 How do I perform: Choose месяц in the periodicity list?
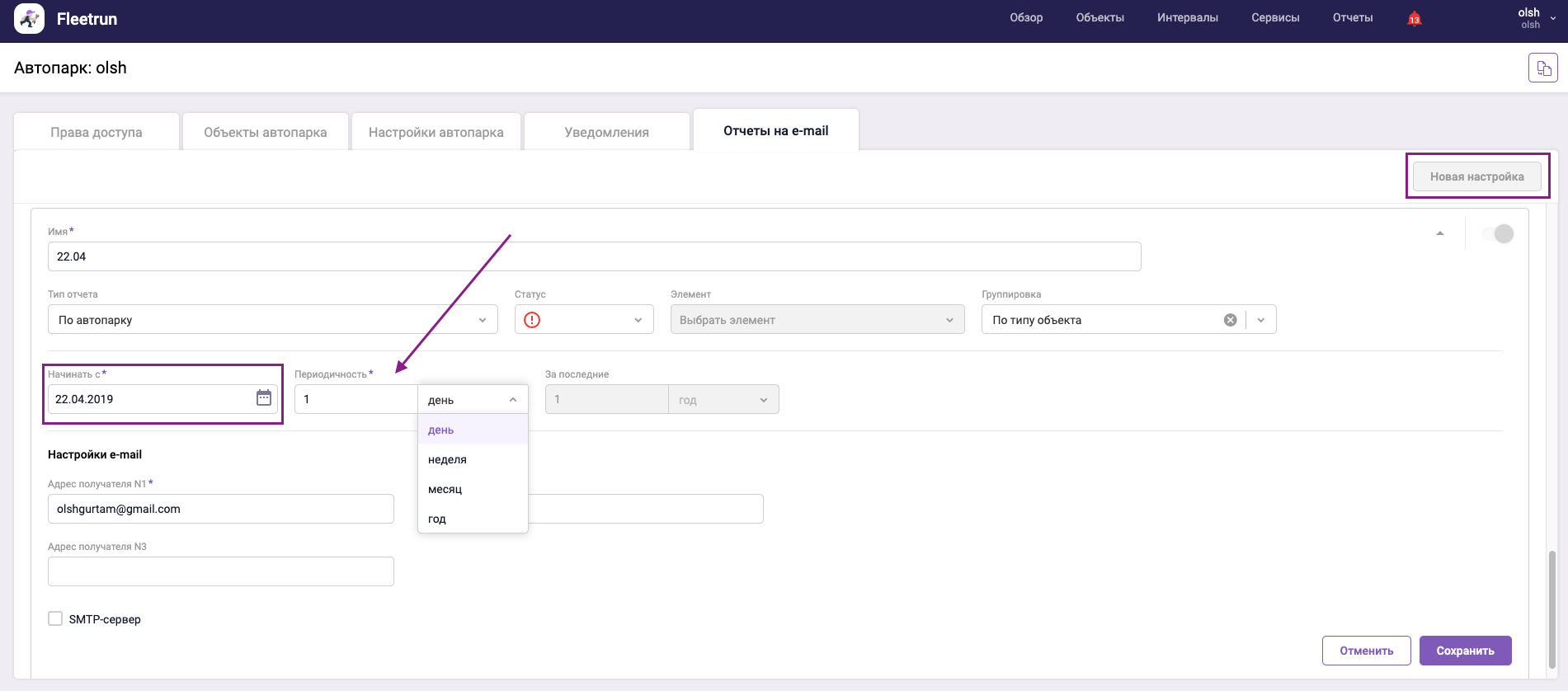click(x=445, y=489)
